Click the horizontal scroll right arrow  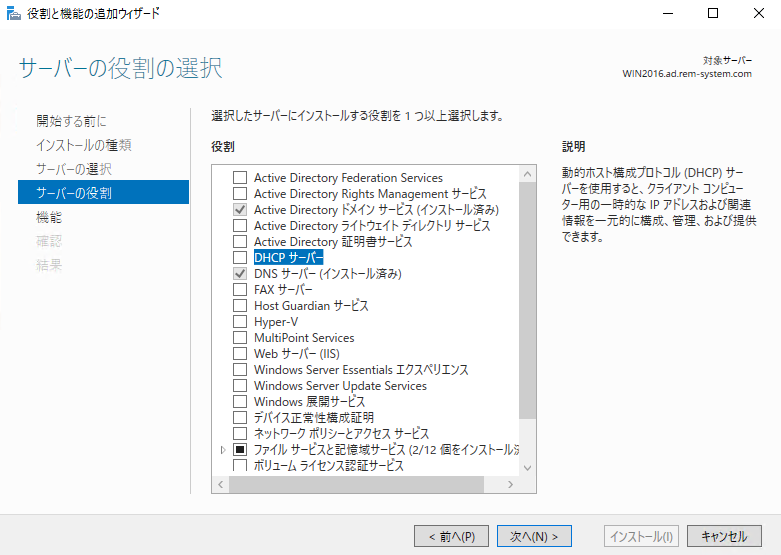click(x=510, y=484)
